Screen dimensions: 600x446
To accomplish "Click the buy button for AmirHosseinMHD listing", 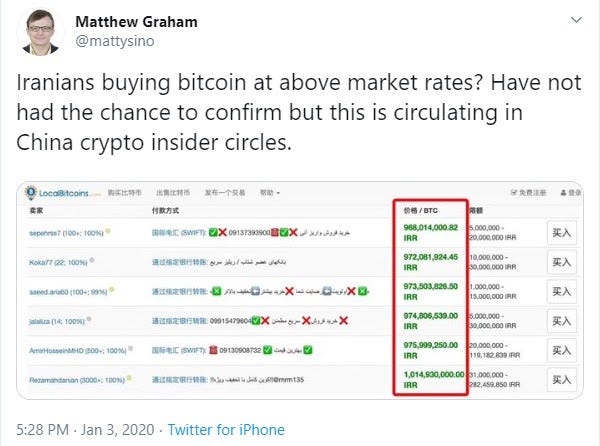I will [561, 350].
